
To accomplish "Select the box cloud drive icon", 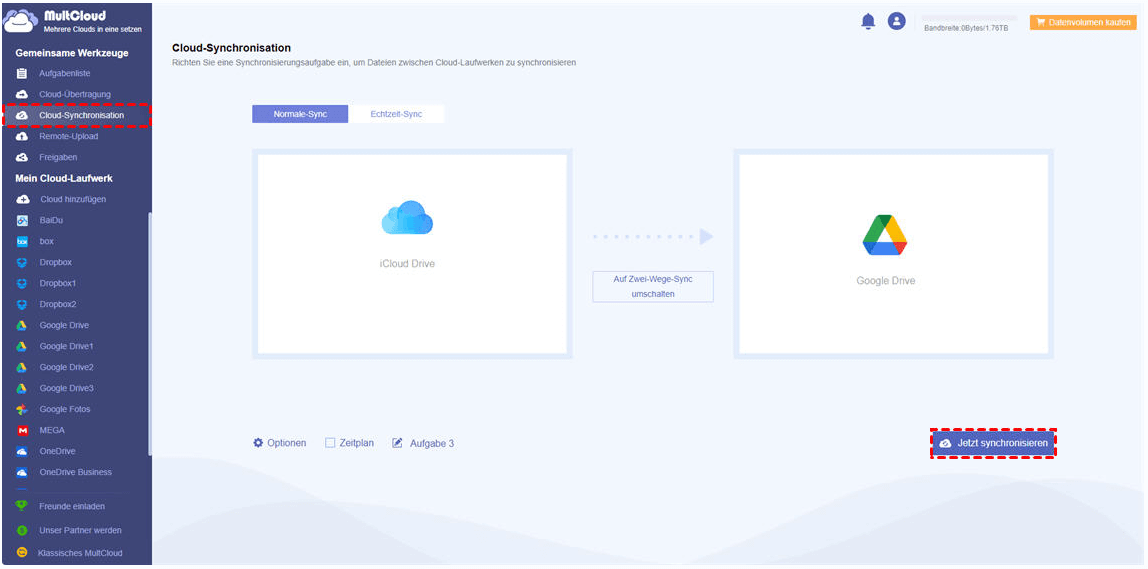I will point(22,241).
